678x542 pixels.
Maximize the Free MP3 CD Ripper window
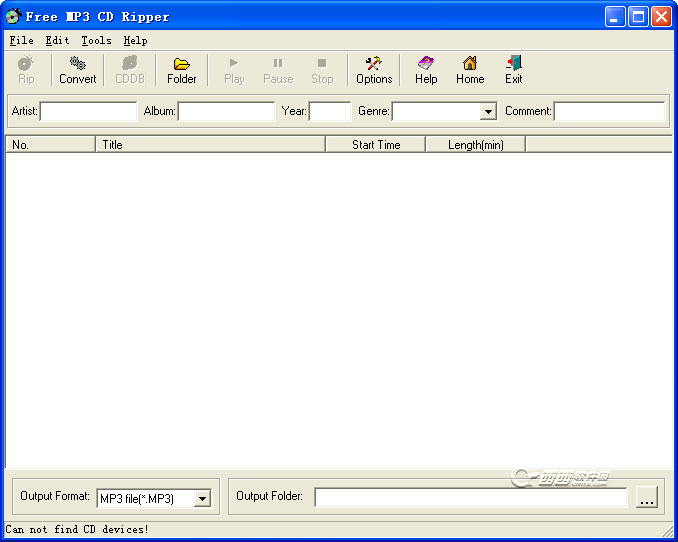[638, 17]
